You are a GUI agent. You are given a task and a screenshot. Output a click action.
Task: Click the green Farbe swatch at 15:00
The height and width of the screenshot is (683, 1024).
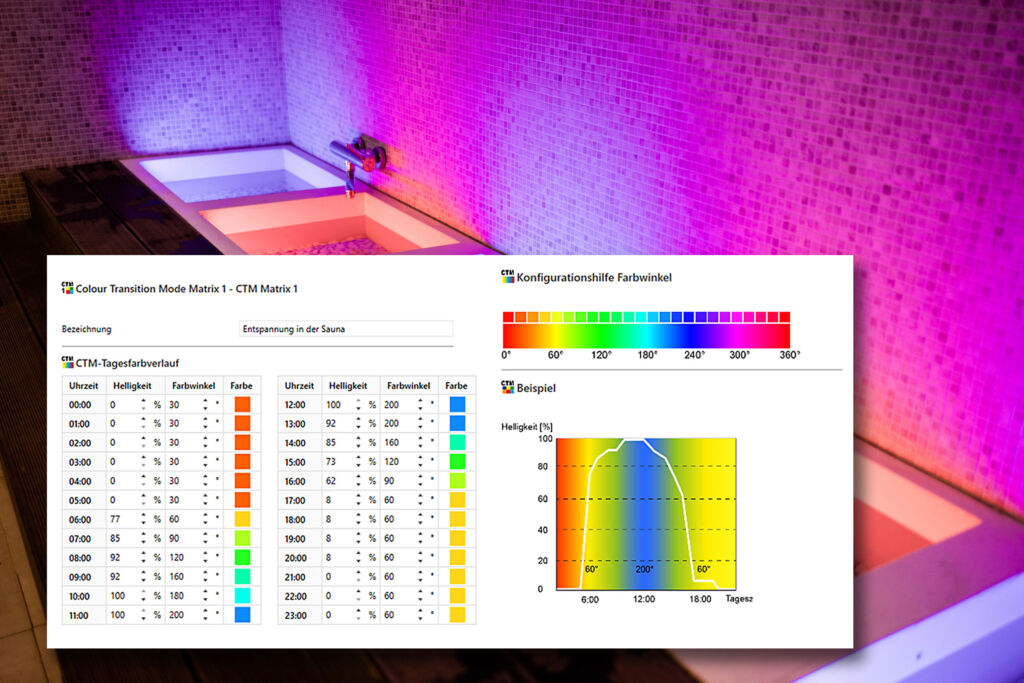point(457,462)
